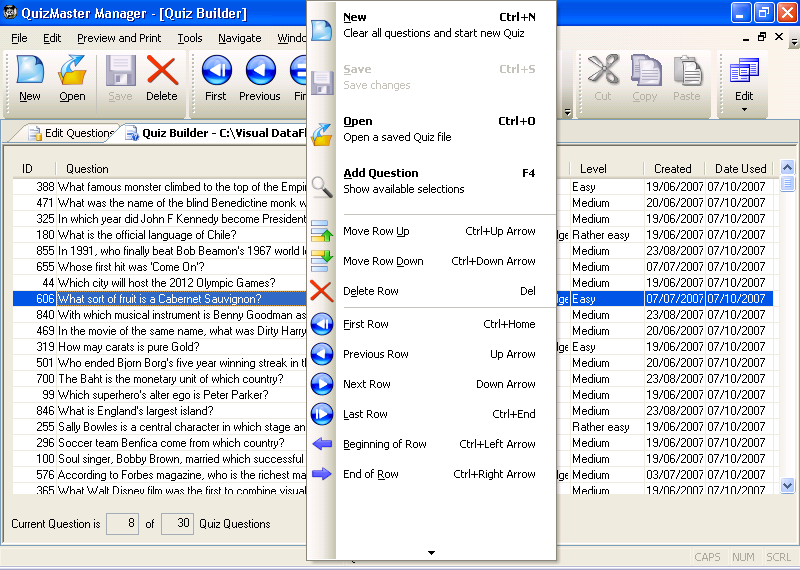Choose New Ctrl+N menu entry
800x570 pixels.
point(439,25)
